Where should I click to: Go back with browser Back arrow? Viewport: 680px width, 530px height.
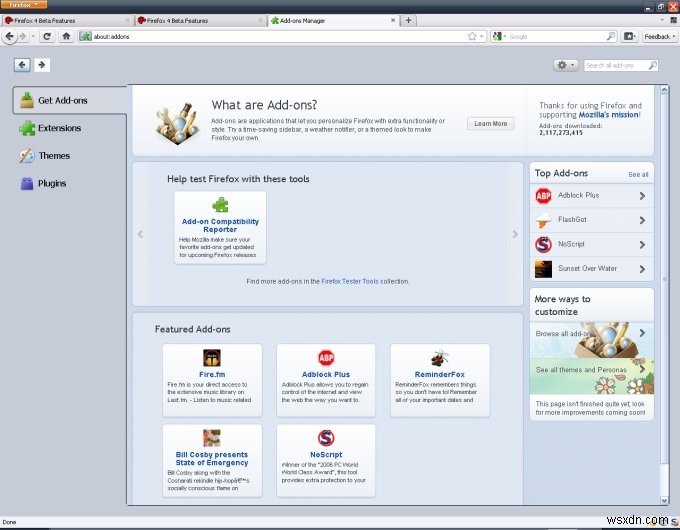[x=10, y=36]
